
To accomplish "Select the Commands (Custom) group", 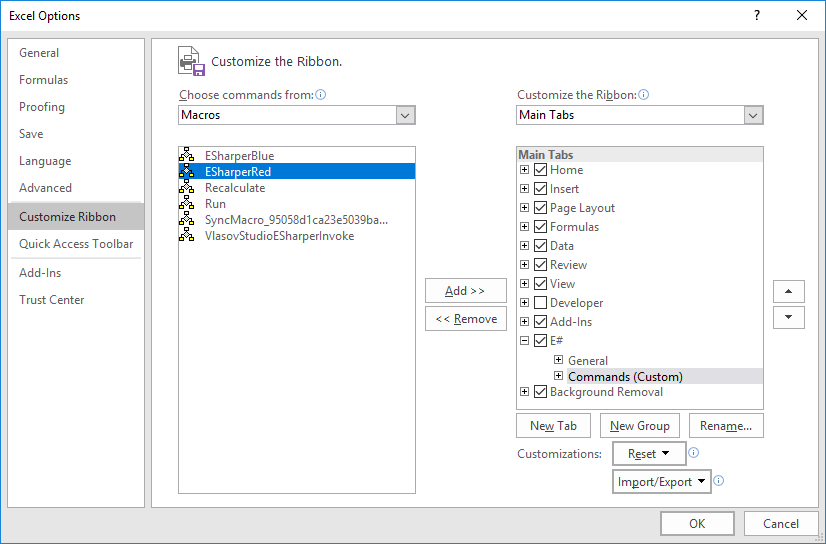I will pos(625,377).
